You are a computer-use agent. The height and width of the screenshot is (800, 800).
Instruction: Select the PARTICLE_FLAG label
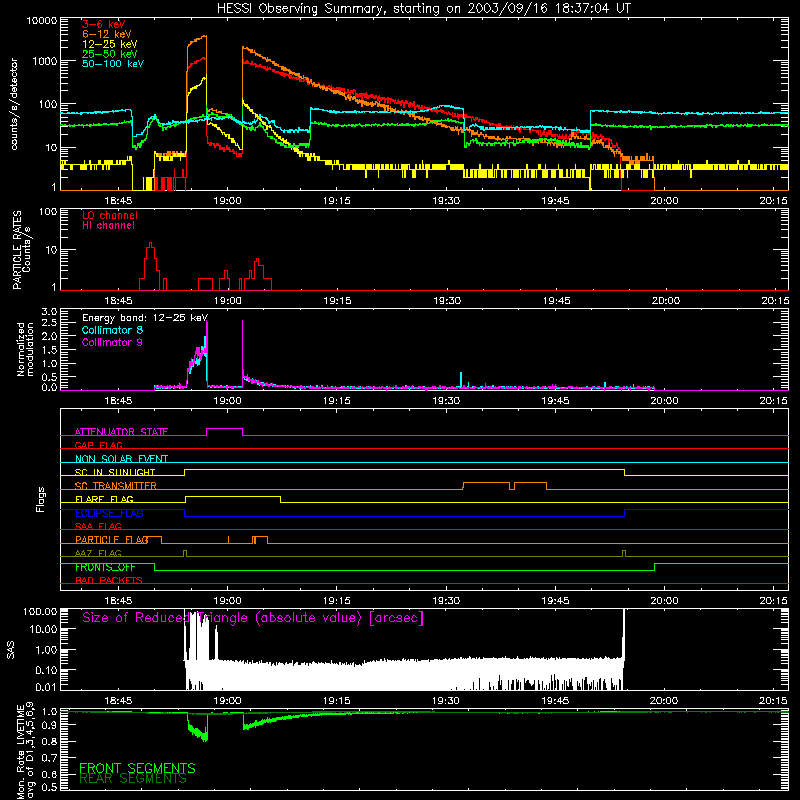(x=112, y=540)
